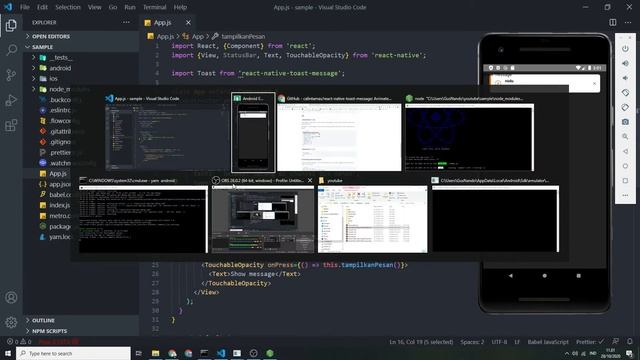Open the Extensions view
Viewport: 640px width, 360px height.
11,125
